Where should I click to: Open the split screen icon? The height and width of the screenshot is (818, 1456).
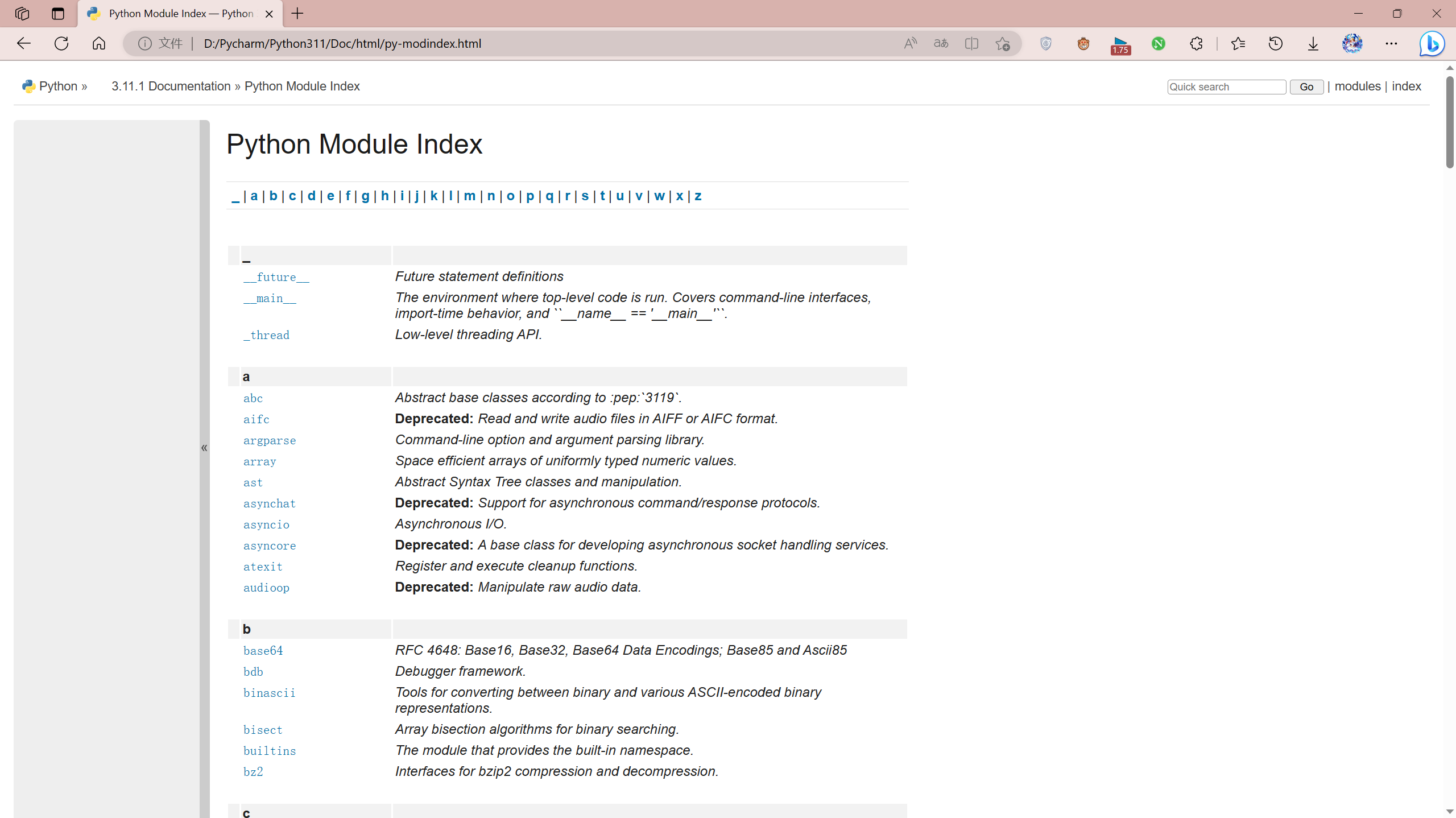[x=971, y=43]
